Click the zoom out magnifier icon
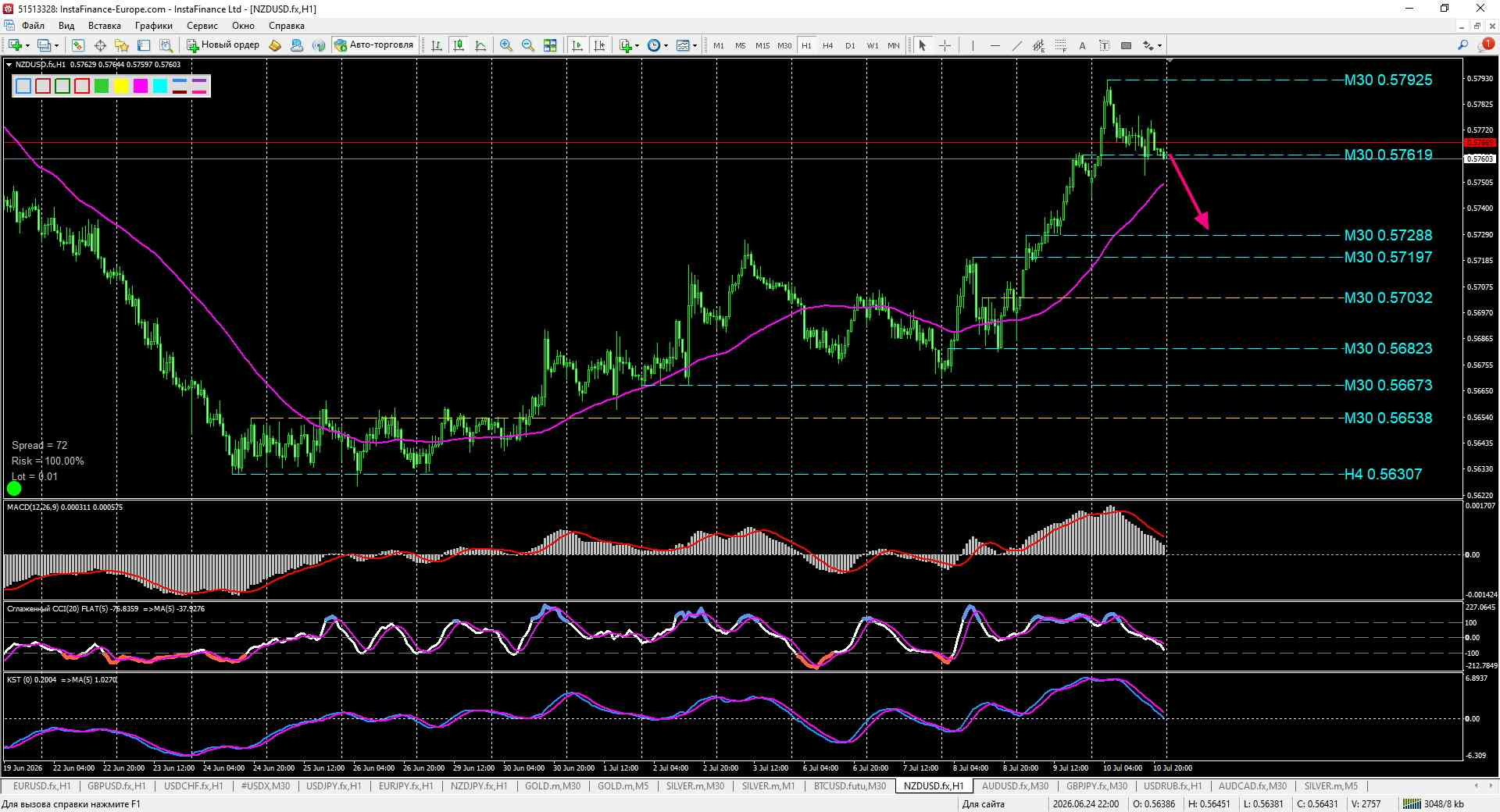1500x812 pixels. 528,45
